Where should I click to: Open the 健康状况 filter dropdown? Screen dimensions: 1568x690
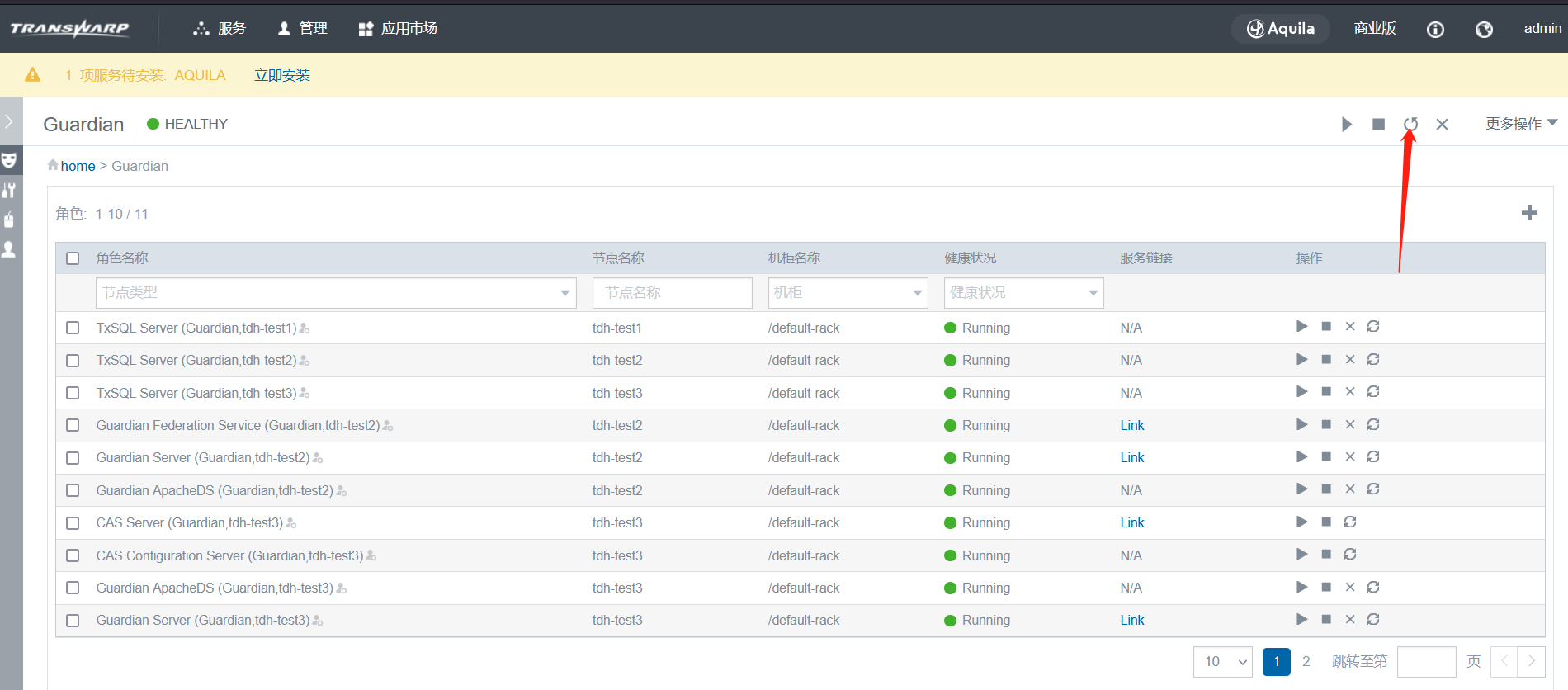pos(1023,293)
